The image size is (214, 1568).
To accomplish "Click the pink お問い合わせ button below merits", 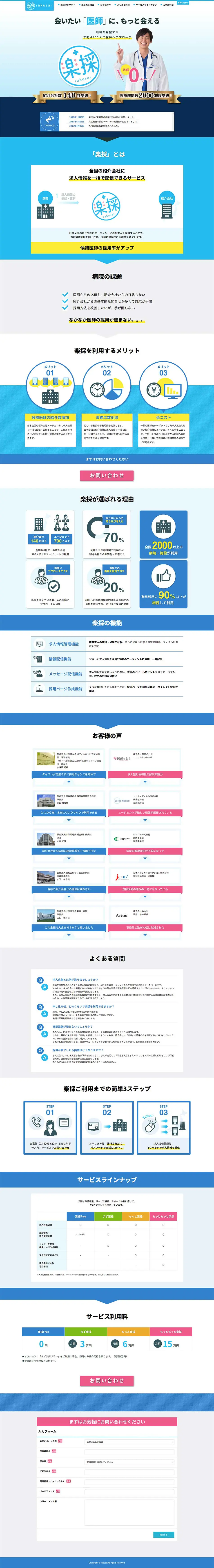I will 107,475.
